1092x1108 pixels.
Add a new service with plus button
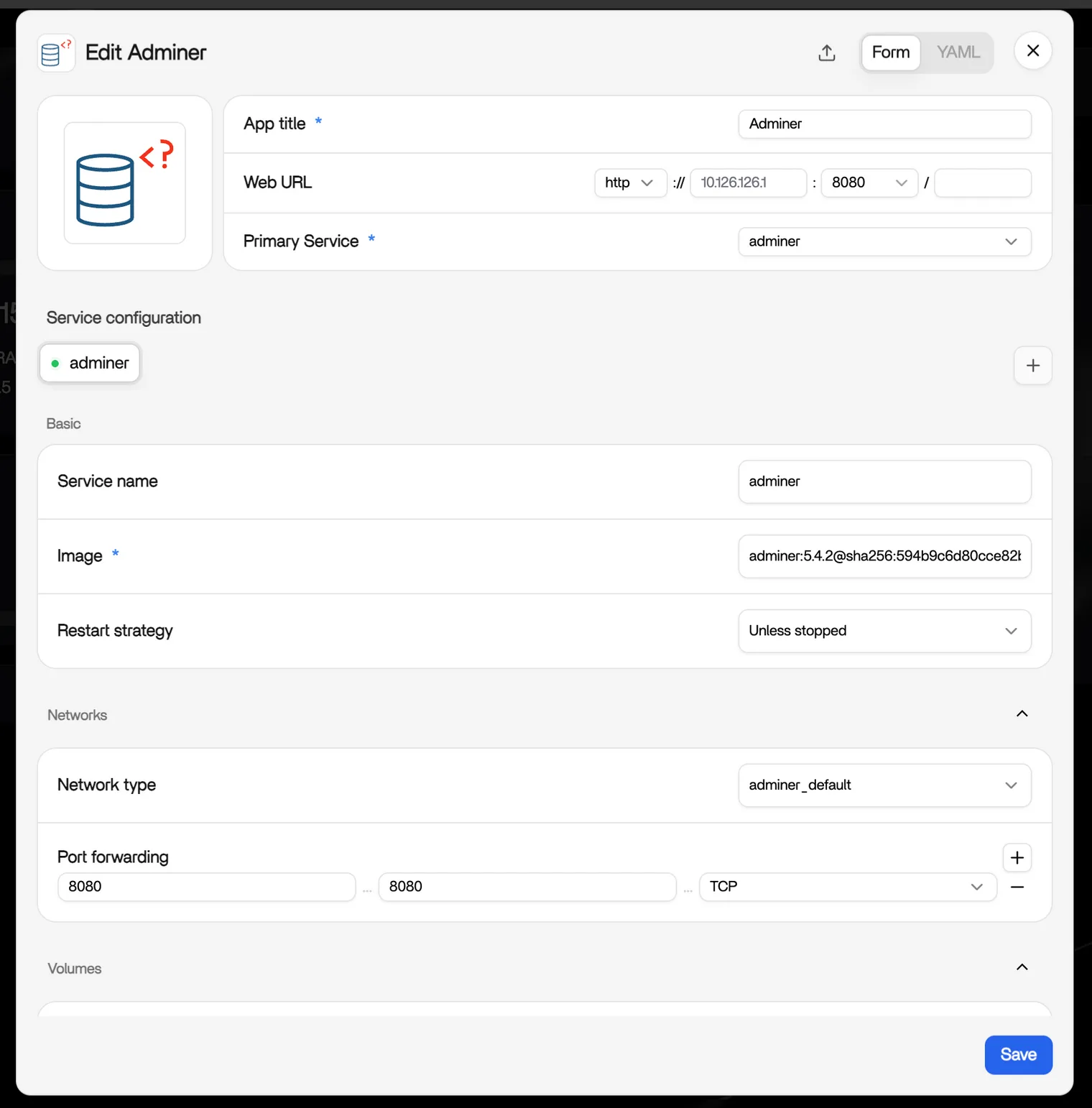pos(1033,365)
